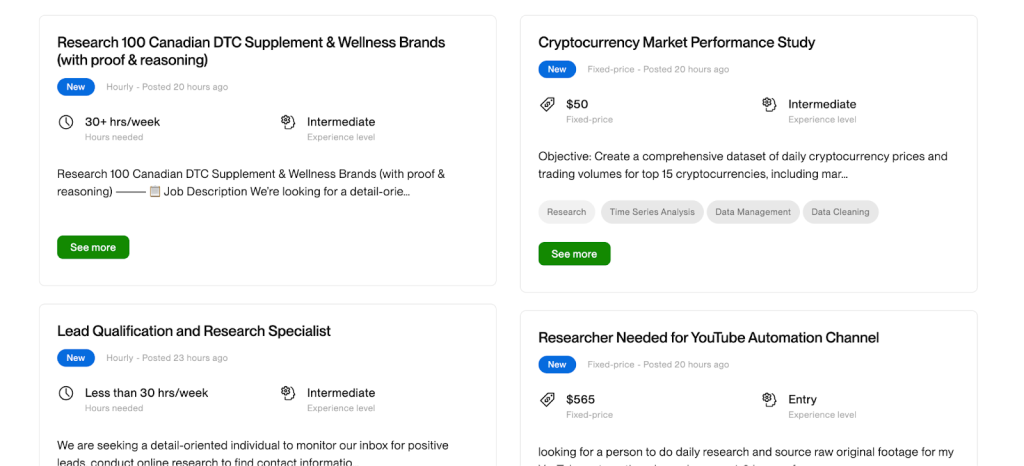Viewport: 1024px width, 466px height.
Task: Select the Data Cleaning skill tag
Action: (840, 212)
